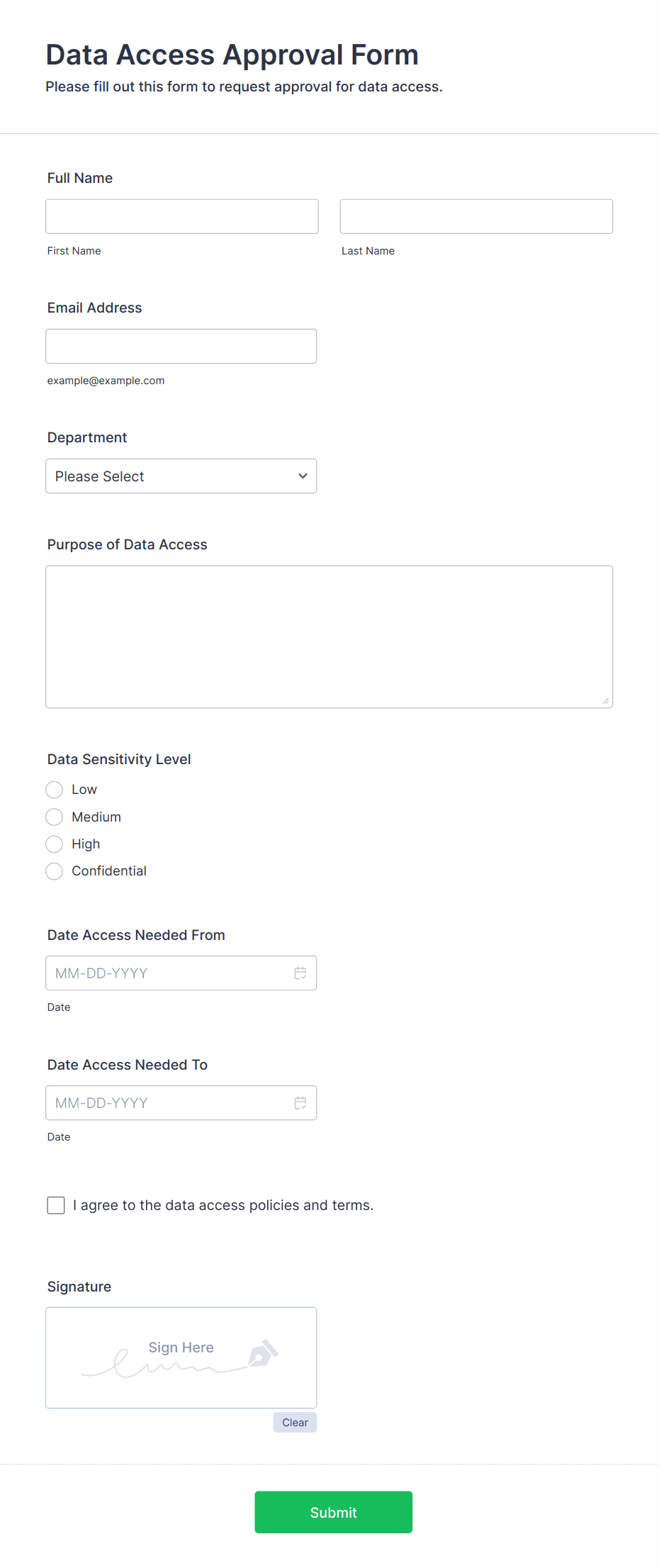Click the textarea resize handle corner
Screen dimensions: 659x1568
(606, 701)
